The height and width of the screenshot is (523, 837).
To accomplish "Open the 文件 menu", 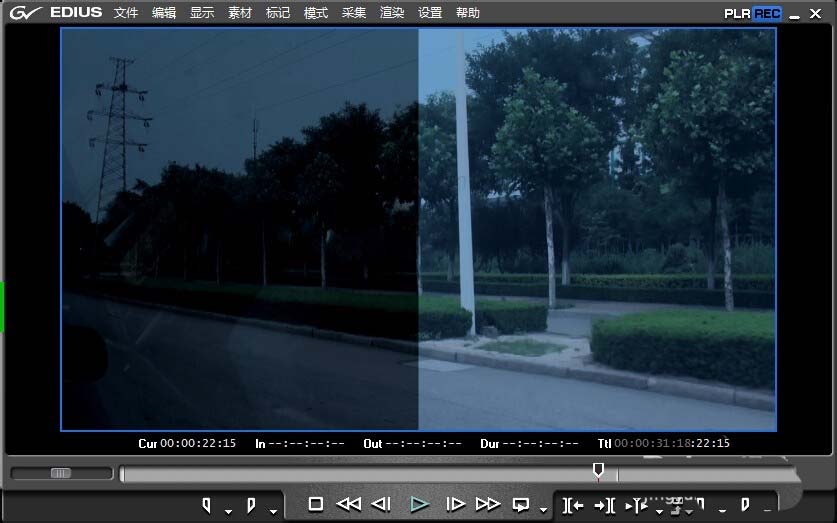I will [125, 12].
